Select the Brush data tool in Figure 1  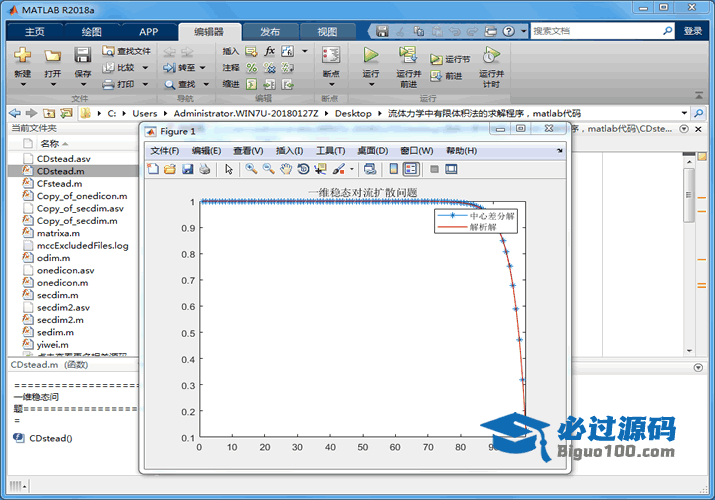pos(338,169)
